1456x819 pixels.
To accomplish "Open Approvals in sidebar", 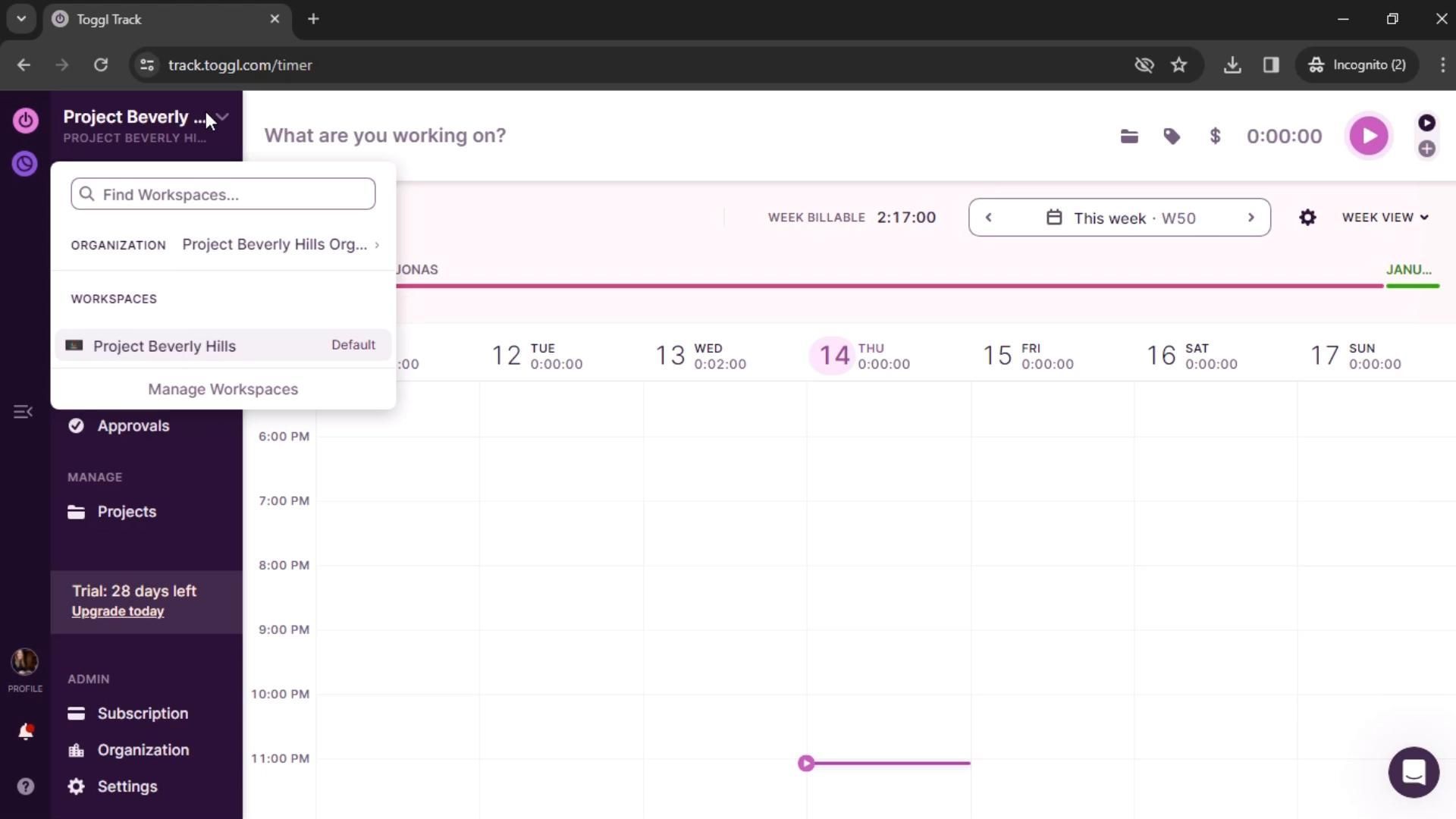I will (x=133, y=426).
